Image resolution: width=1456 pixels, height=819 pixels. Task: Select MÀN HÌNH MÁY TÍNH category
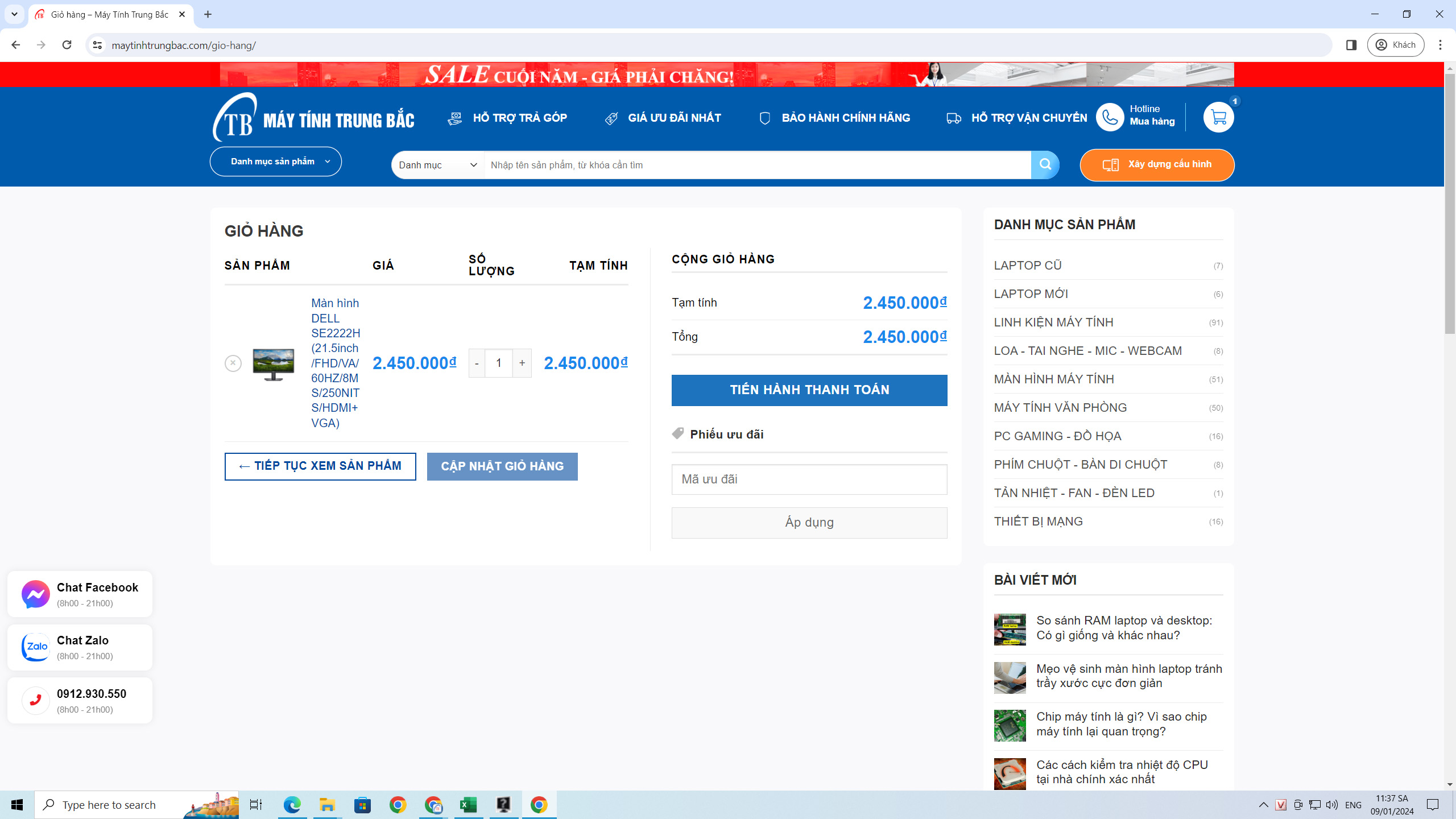(1054, 379)
